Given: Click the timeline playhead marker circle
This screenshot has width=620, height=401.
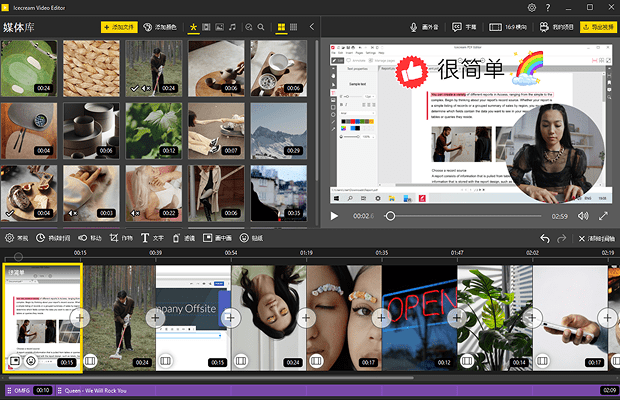Looking at the screenshot, I should [x=18, y=257].
